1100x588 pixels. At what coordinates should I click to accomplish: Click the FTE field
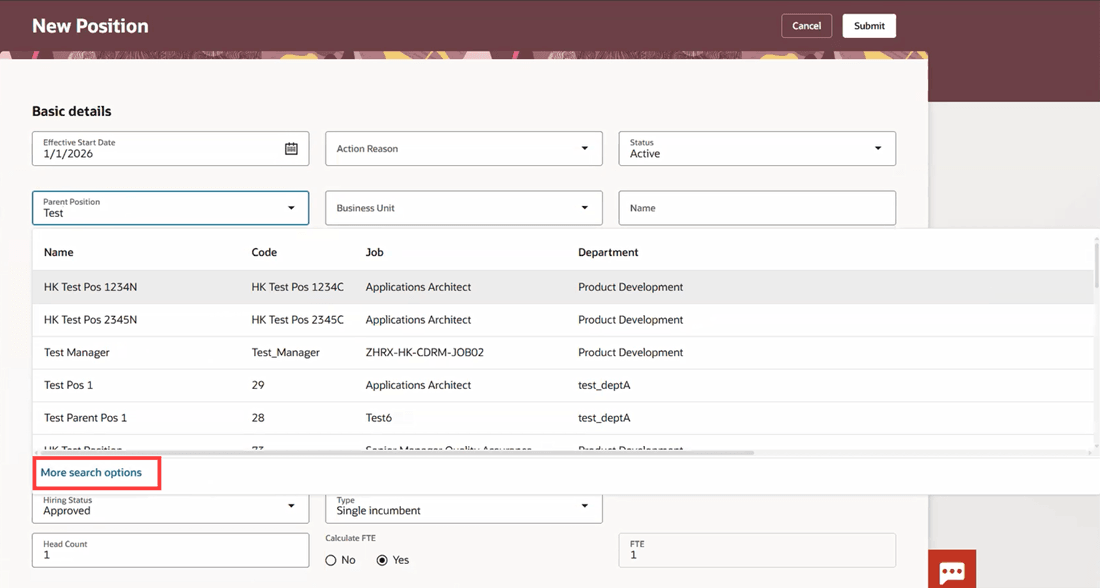757,550
